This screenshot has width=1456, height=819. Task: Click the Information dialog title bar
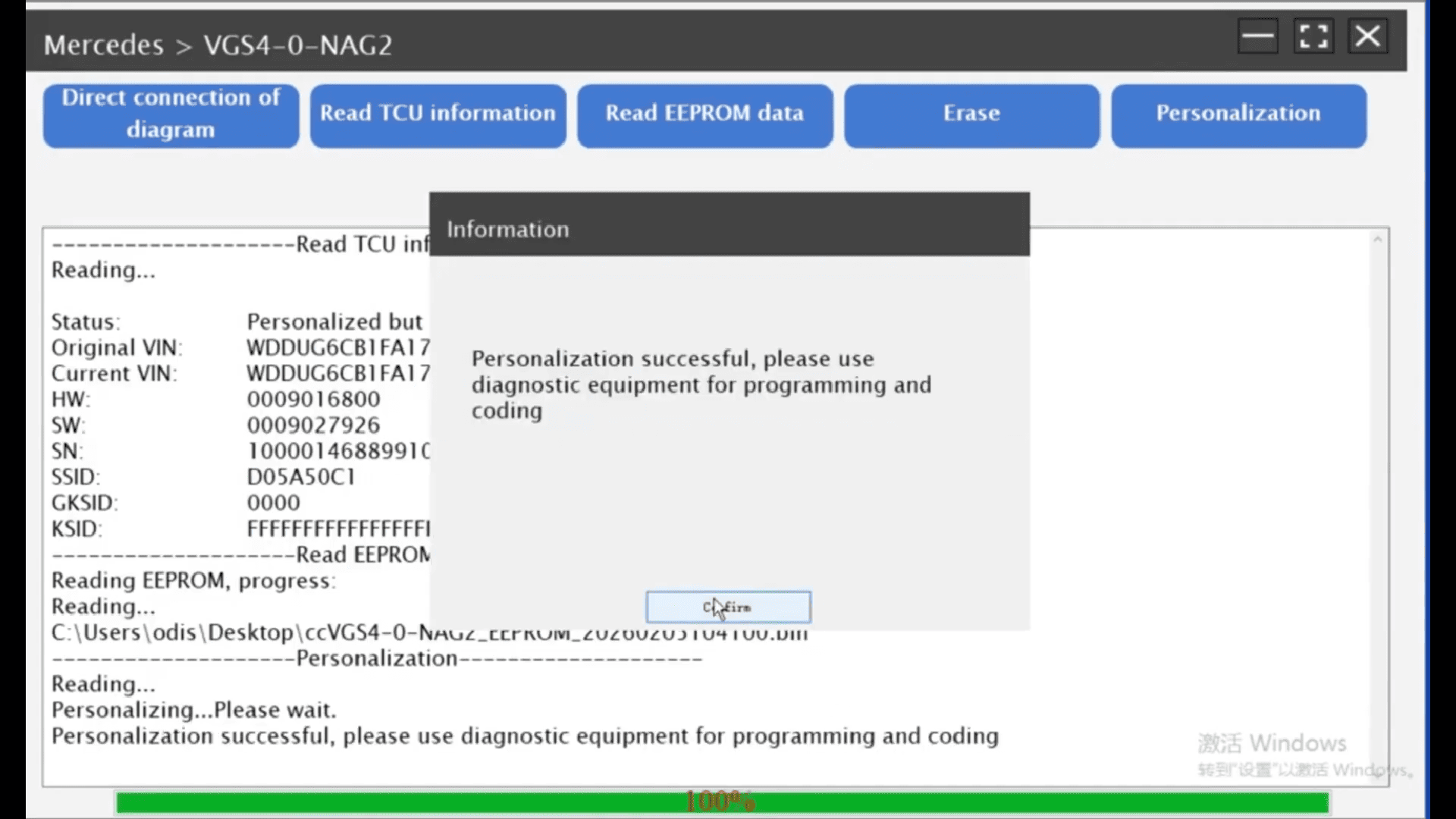coord(508,228)
